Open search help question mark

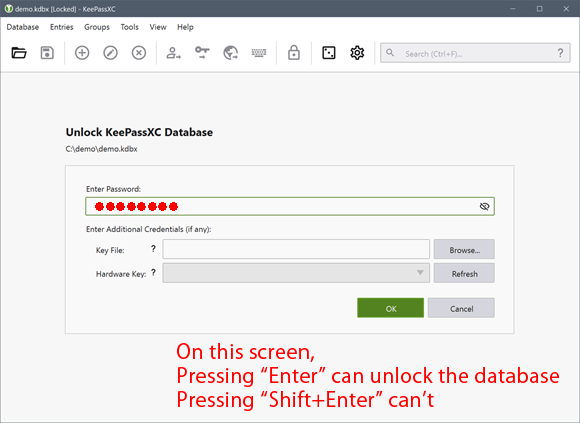point(560,53)
